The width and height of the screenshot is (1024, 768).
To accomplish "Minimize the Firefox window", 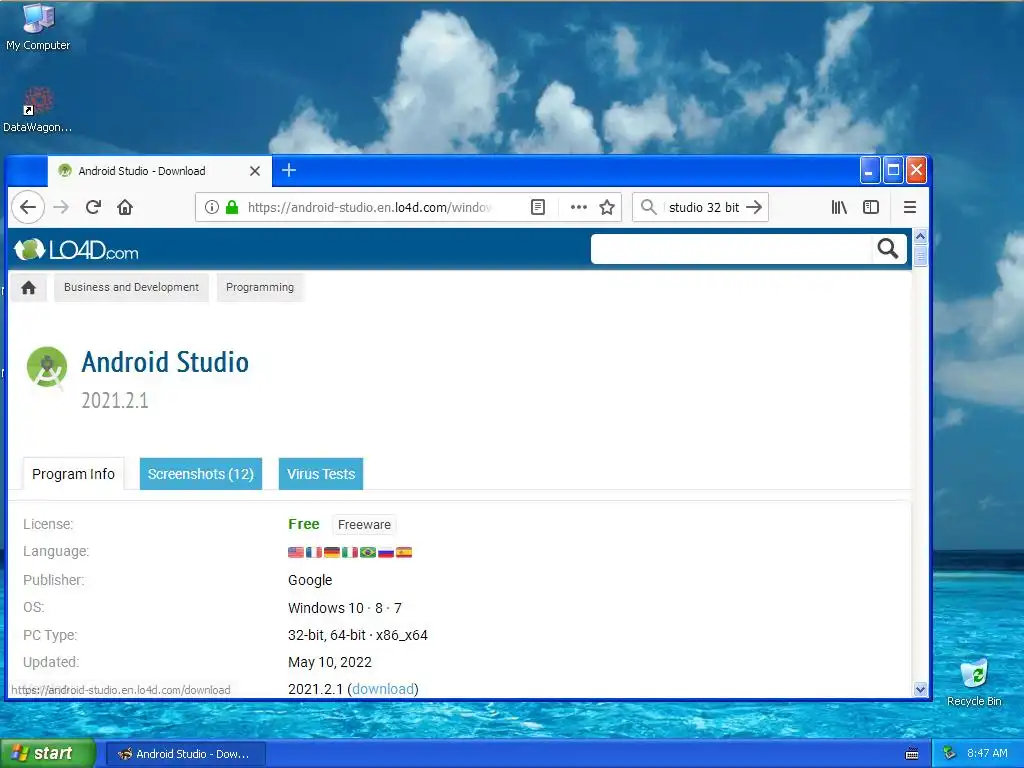I will click(x=869, y=170).
